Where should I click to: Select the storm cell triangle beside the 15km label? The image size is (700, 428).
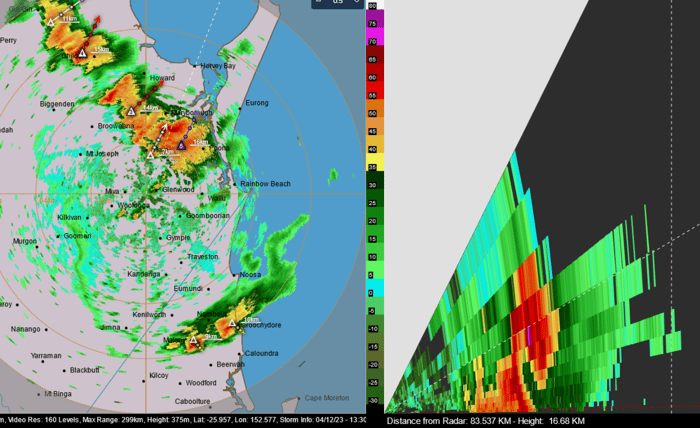(x=82, y=54)
